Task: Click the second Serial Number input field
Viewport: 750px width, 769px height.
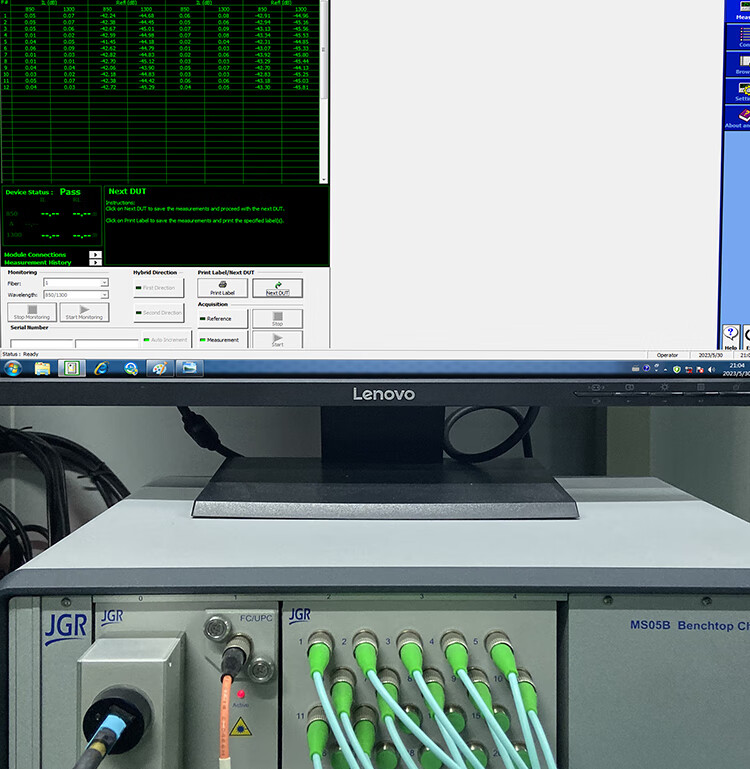Action: coord(107,344)
